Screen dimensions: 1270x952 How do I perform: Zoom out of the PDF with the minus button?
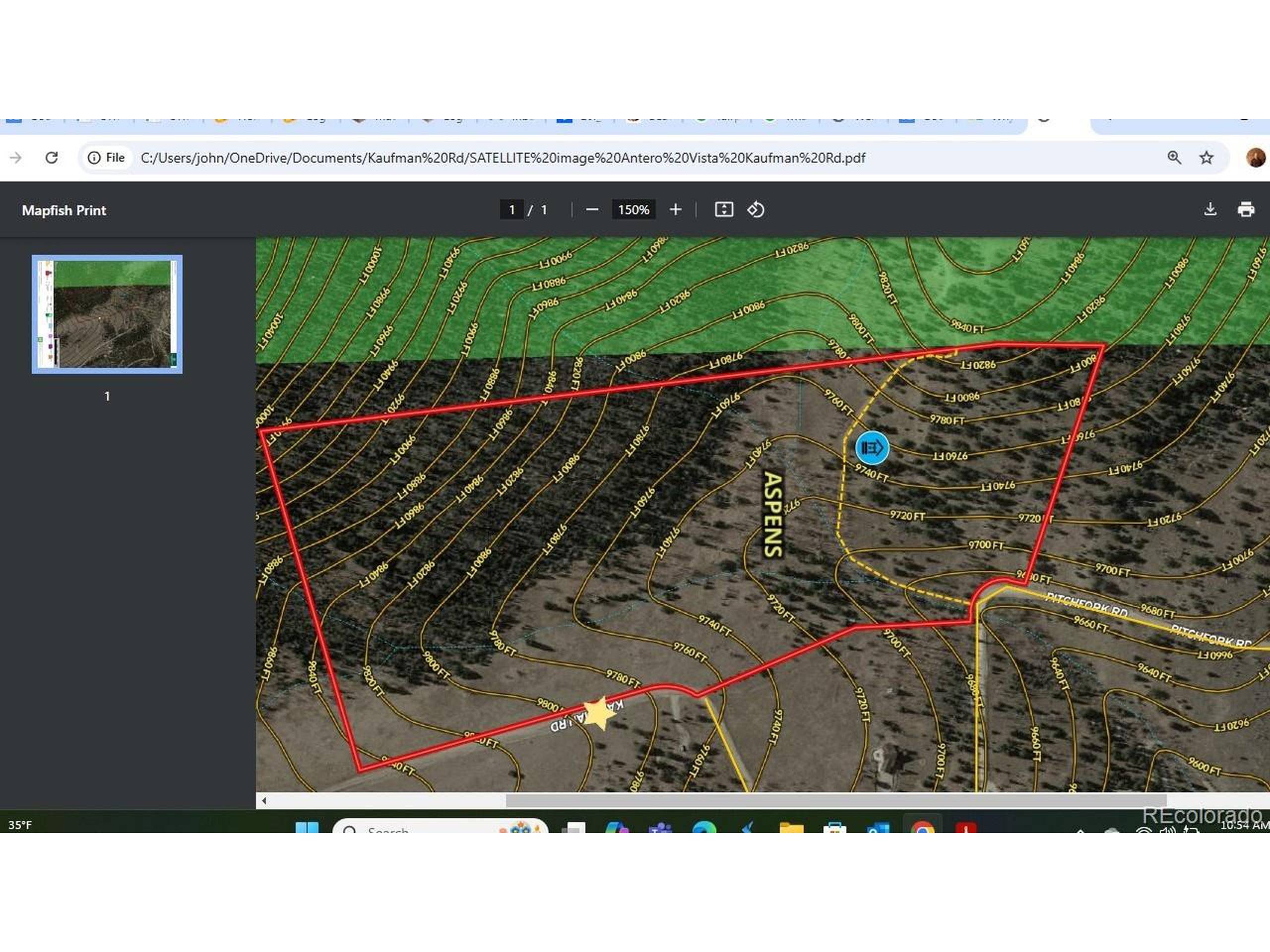(592, 210)
